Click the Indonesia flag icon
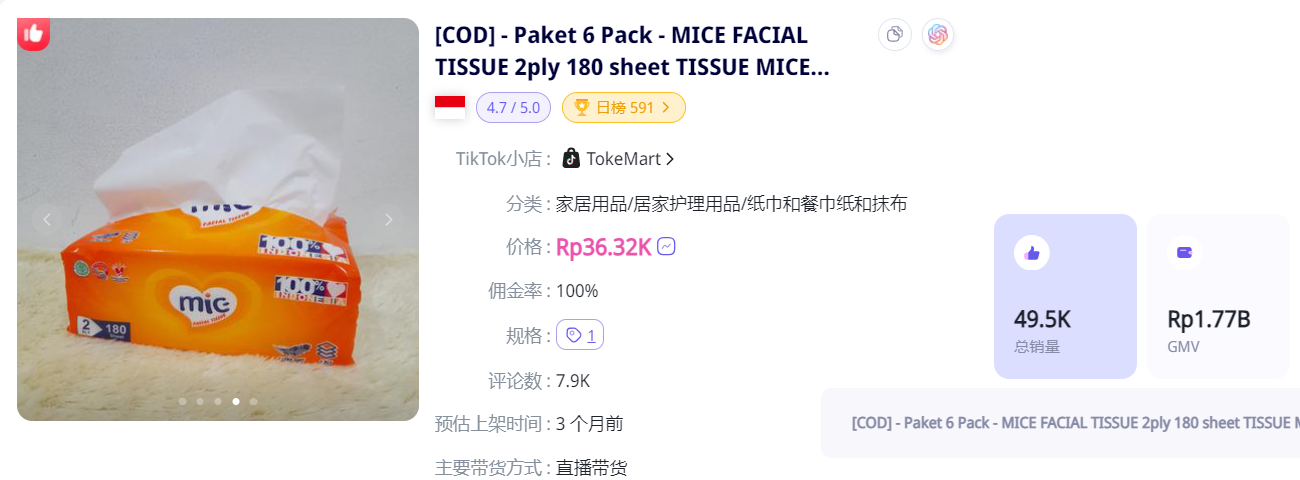Viewport: 1300px width, 480px height. 450,107
